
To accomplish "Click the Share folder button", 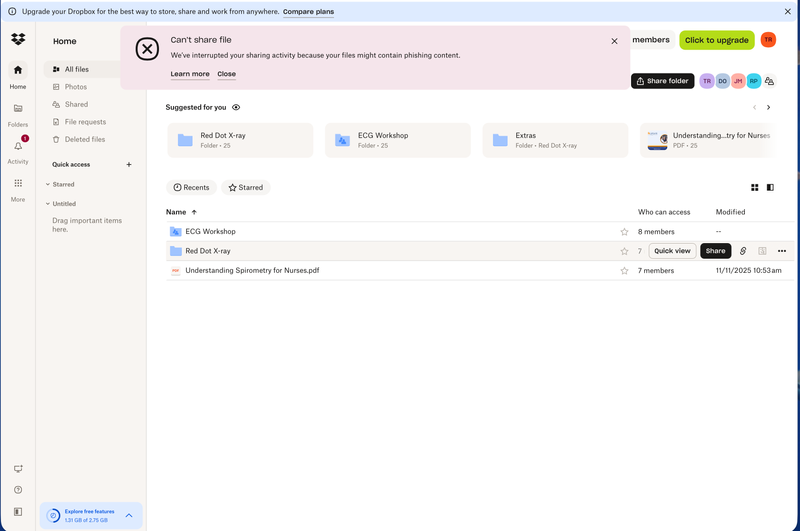I will point(662,81).
